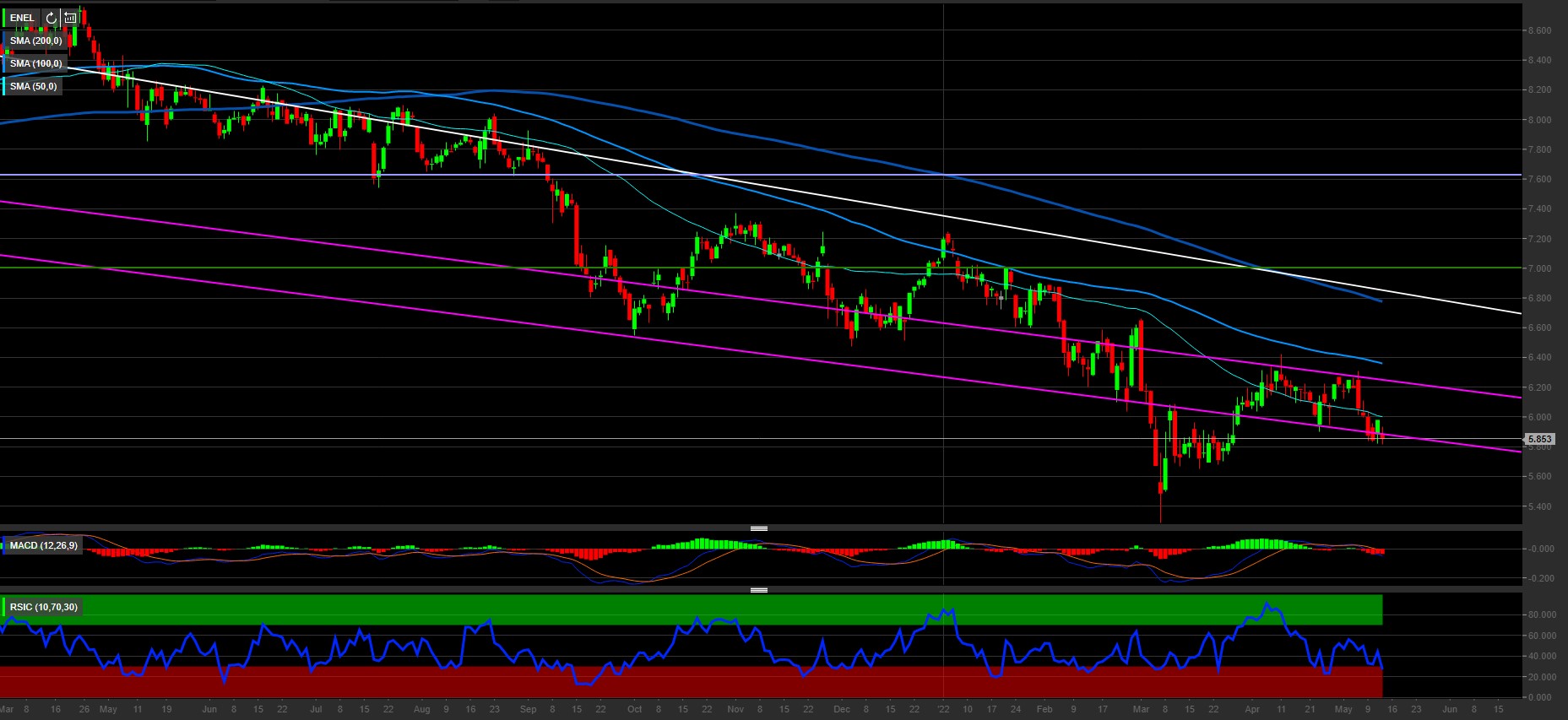This screenshot has width=1568, height=720.
Task: Click the green ENEL color bar
Action: pyautogui.click(x=3, y=18)
